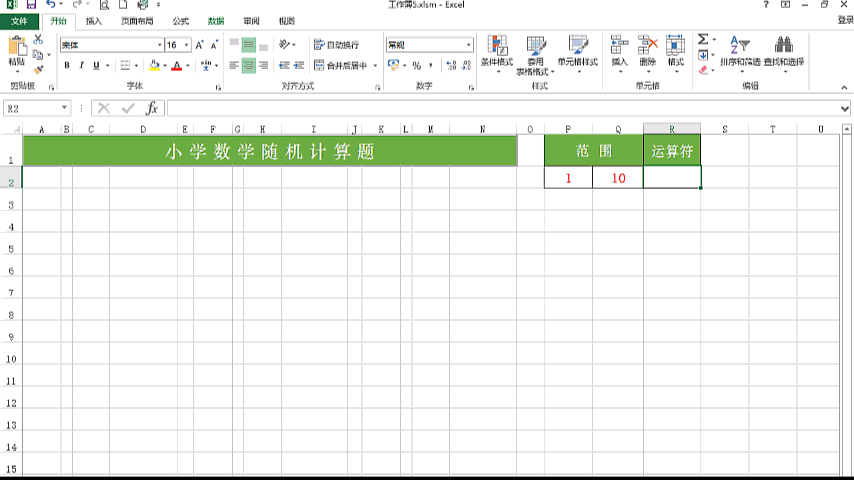Open the font size dropdown
Viewport: 854px width, 480px height.
tap(186, 45)
